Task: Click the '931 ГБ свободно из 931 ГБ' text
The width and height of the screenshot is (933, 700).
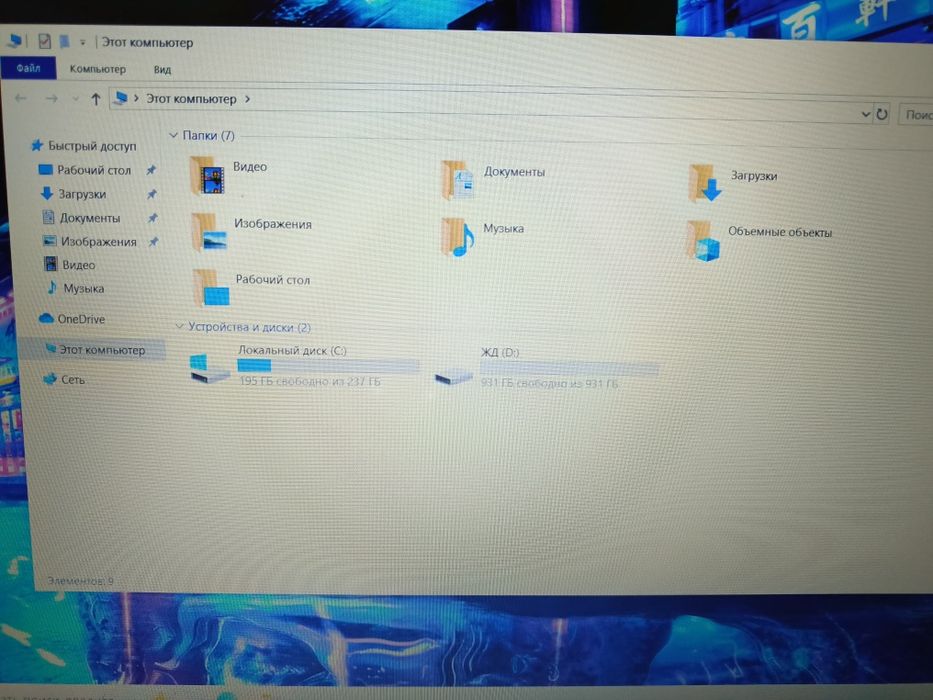Action: (549, 383)
